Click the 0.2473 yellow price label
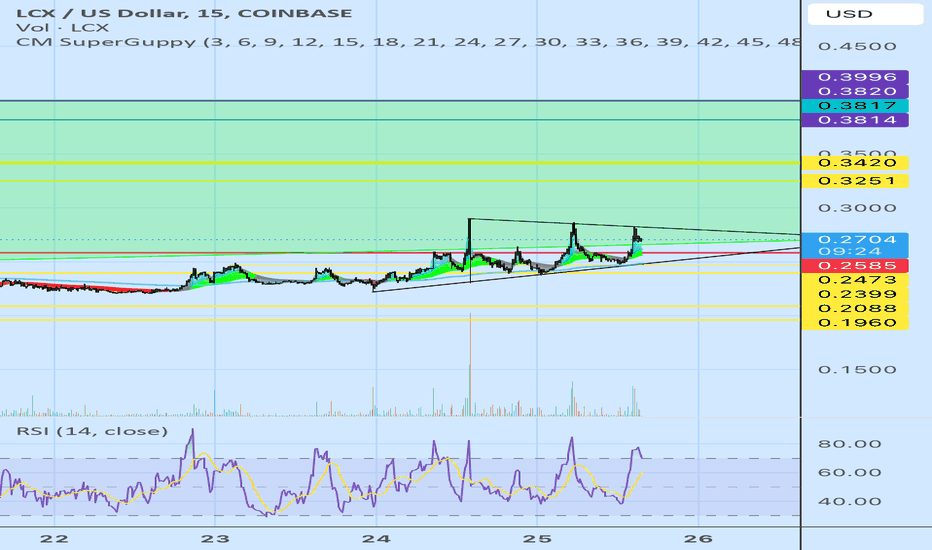Image resolution: width=932 pixels, height=550 pixels. coord(855,279)
